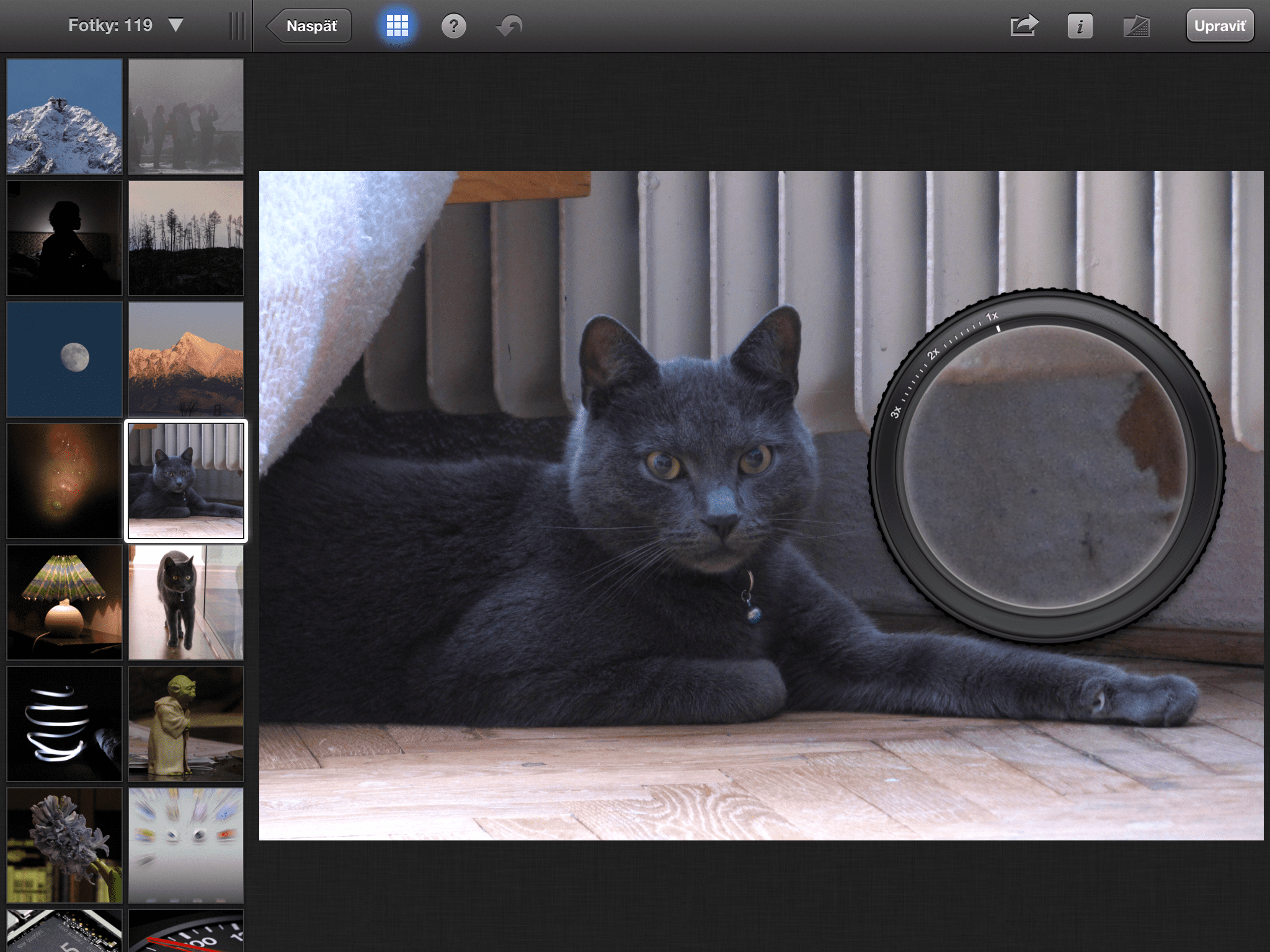Select the hyacinth flower thumbnail
This screenshot has width=1270, height=952.
(x=64, y=845)
